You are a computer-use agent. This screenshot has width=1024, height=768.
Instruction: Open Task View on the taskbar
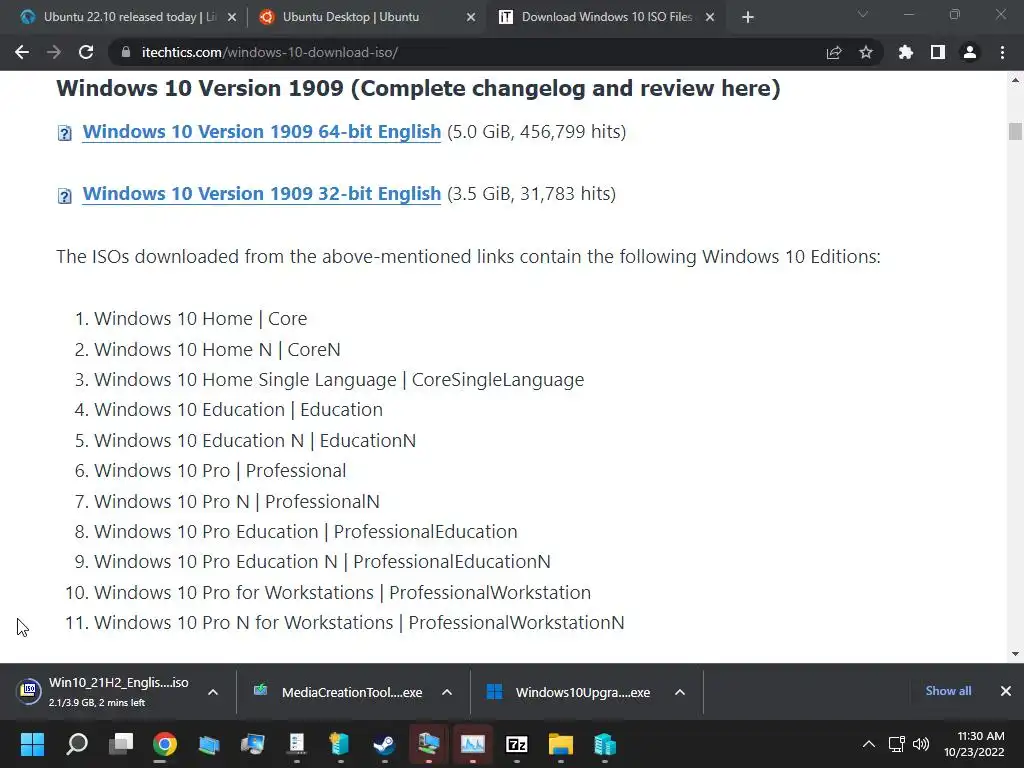(x=121, y=744)
